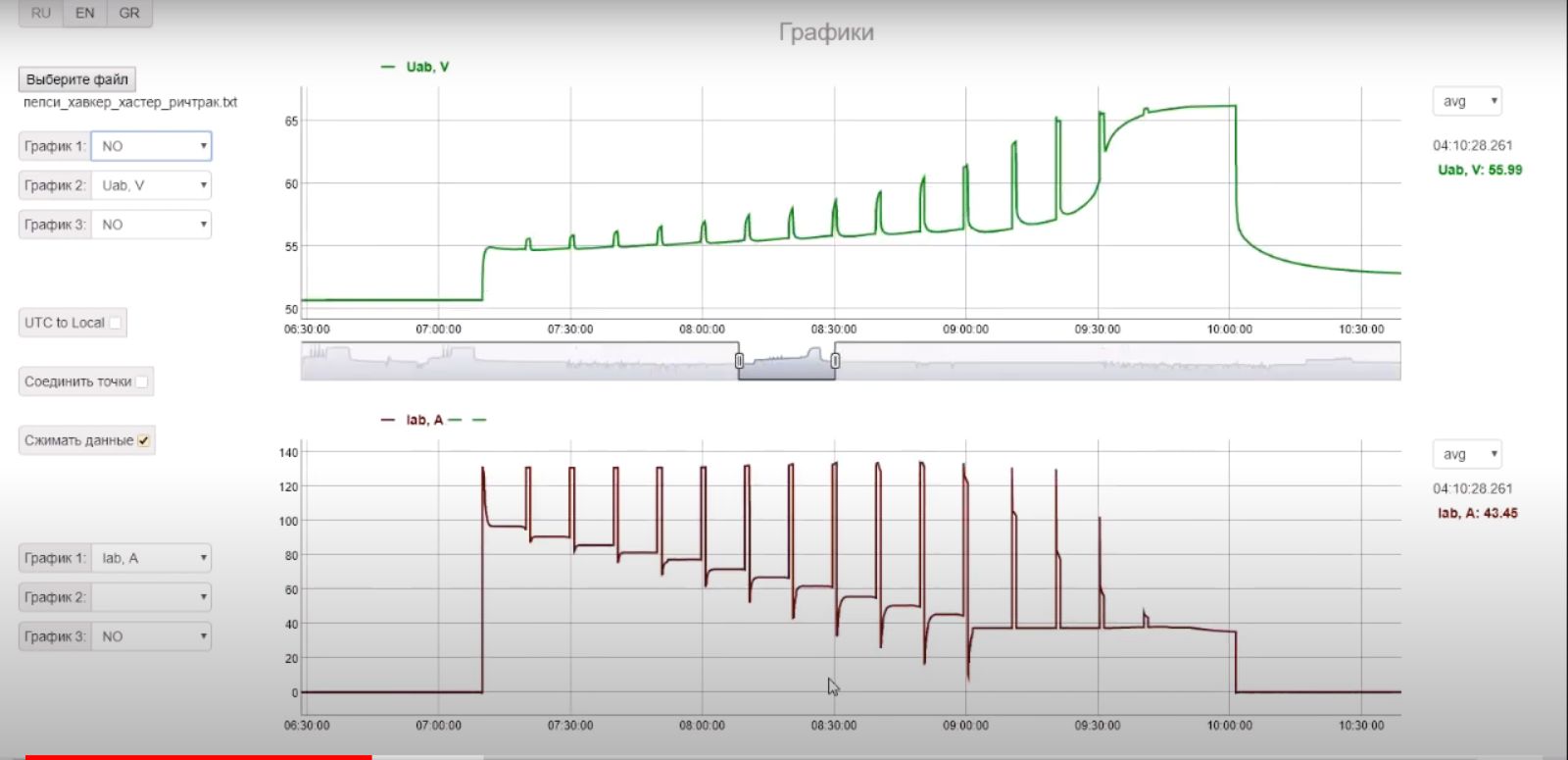Click the 08:30:00 label on voltage chart axis
This screenshot has width=1568, height=760.
(x=834, y=329)
